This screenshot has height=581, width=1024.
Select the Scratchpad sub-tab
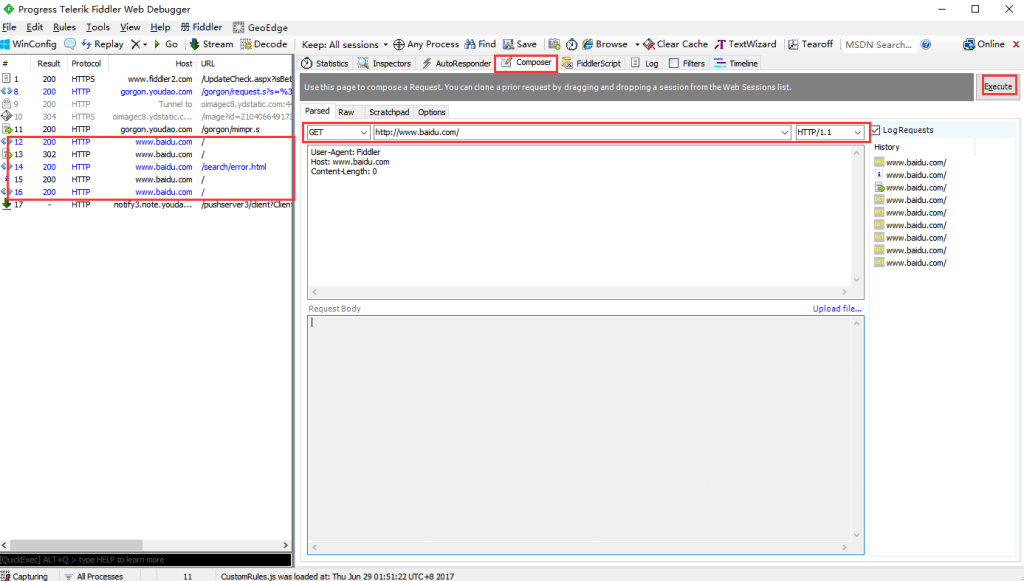[x=389, y=112]
